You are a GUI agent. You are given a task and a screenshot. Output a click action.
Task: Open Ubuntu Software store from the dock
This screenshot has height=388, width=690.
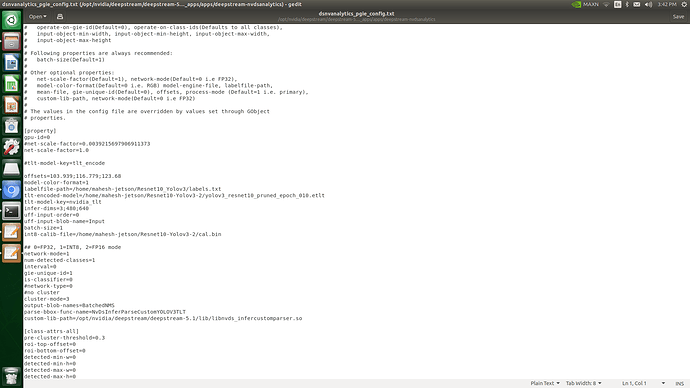click(x=11, y=126)
